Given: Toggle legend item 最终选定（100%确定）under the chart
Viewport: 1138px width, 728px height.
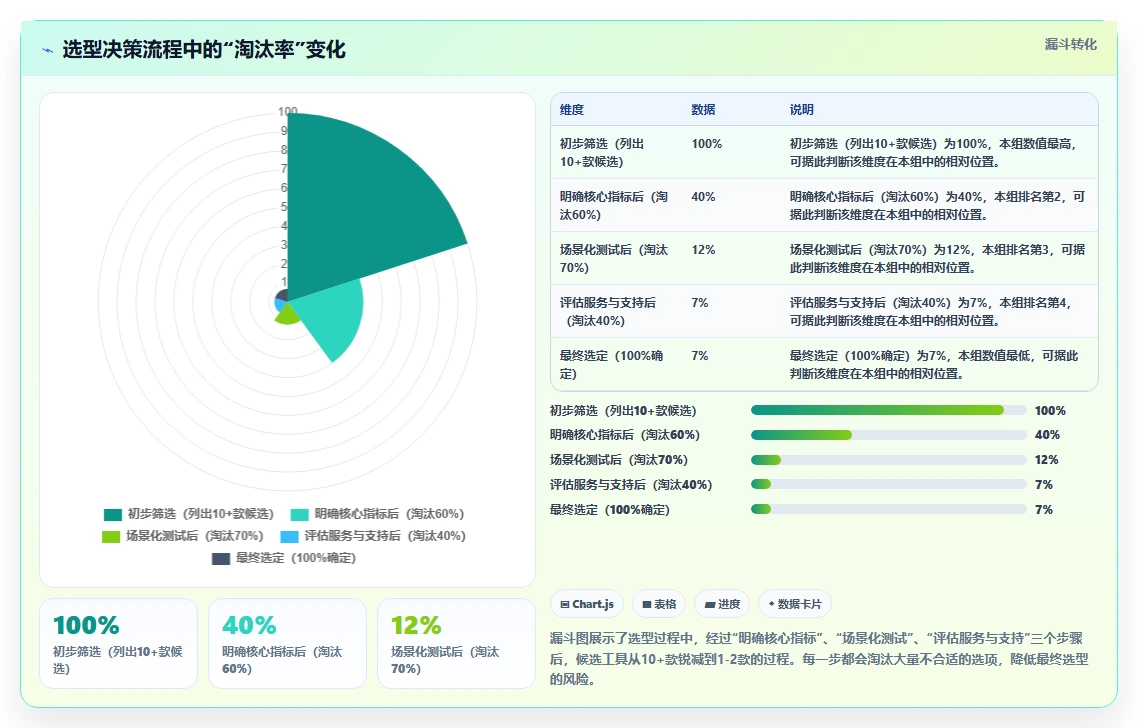Looking at the screenshot, I should pyautogui.click(x=284, y=558).
